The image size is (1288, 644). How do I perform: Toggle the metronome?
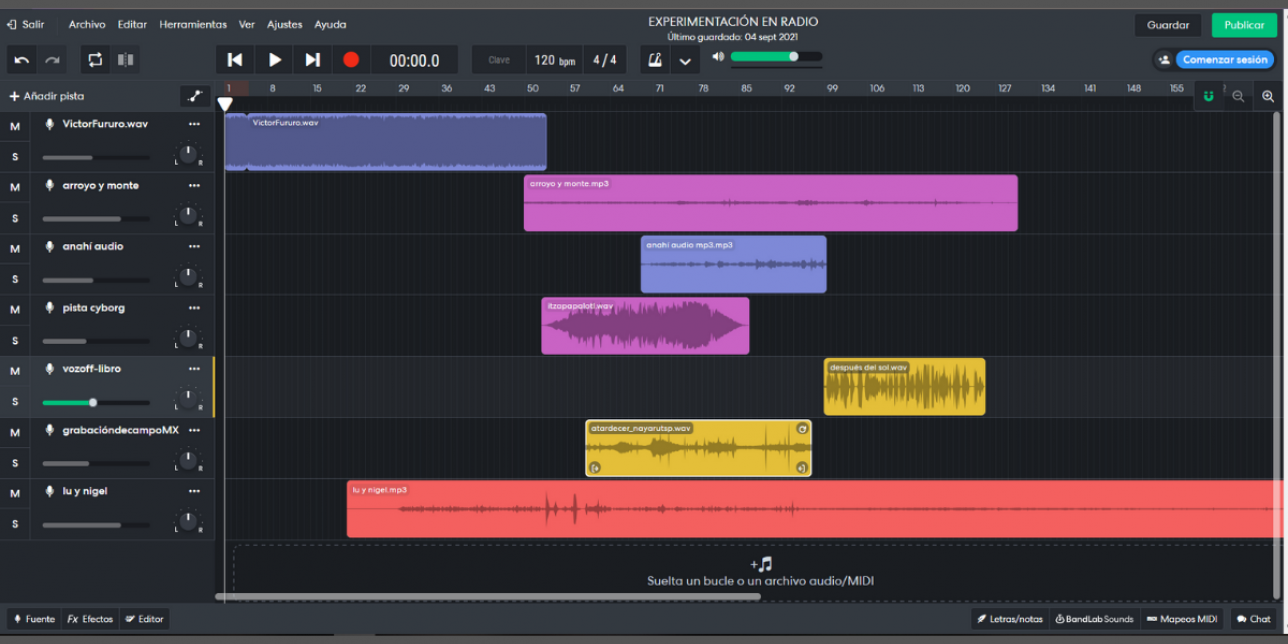click(655, 60)
